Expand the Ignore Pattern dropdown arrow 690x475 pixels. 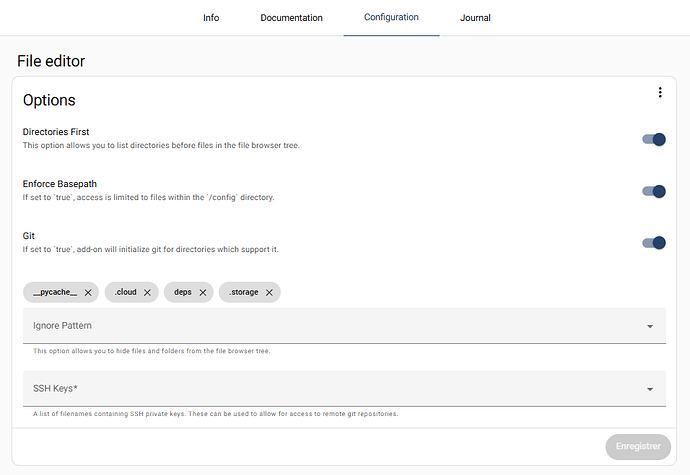(x=650, y=326)
